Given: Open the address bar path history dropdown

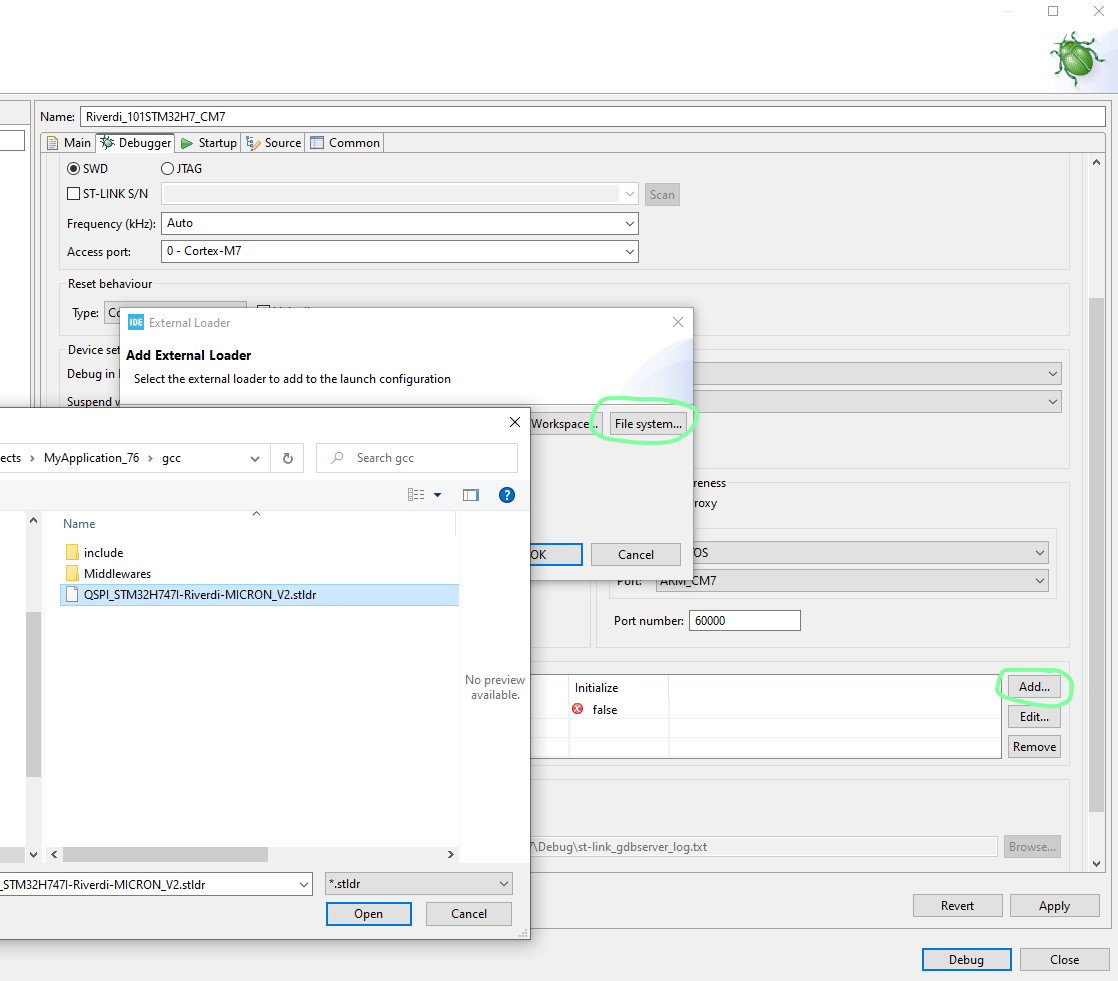Looking at the screenshot, I should click(x=255, y=458).
